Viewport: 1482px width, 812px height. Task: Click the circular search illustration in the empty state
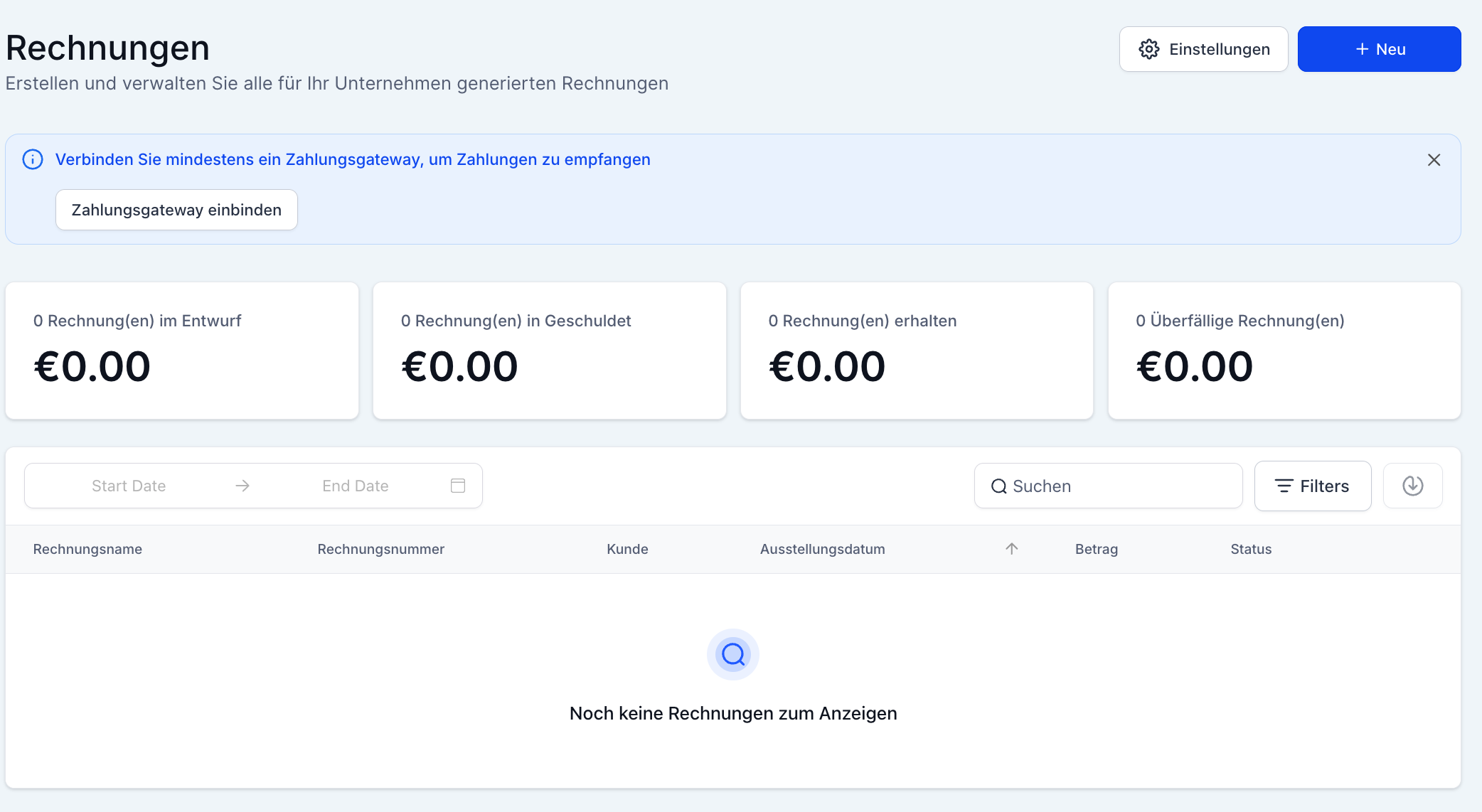[x=732, y=654]
